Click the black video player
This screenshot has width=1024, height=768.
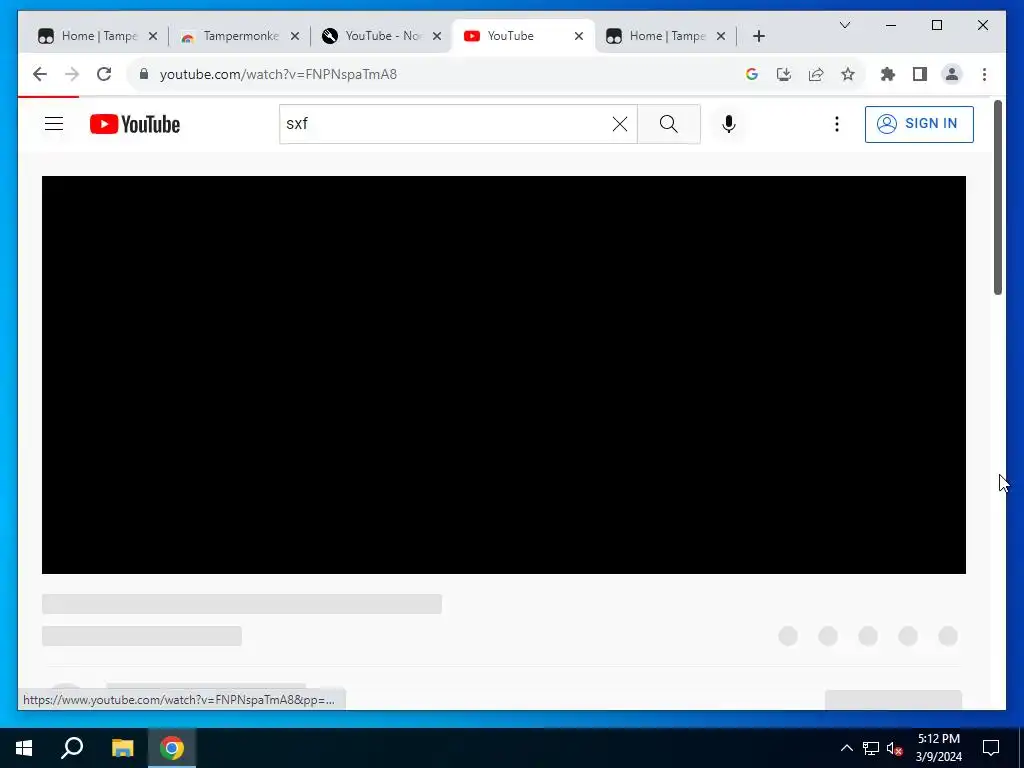(x=504, y=375)
